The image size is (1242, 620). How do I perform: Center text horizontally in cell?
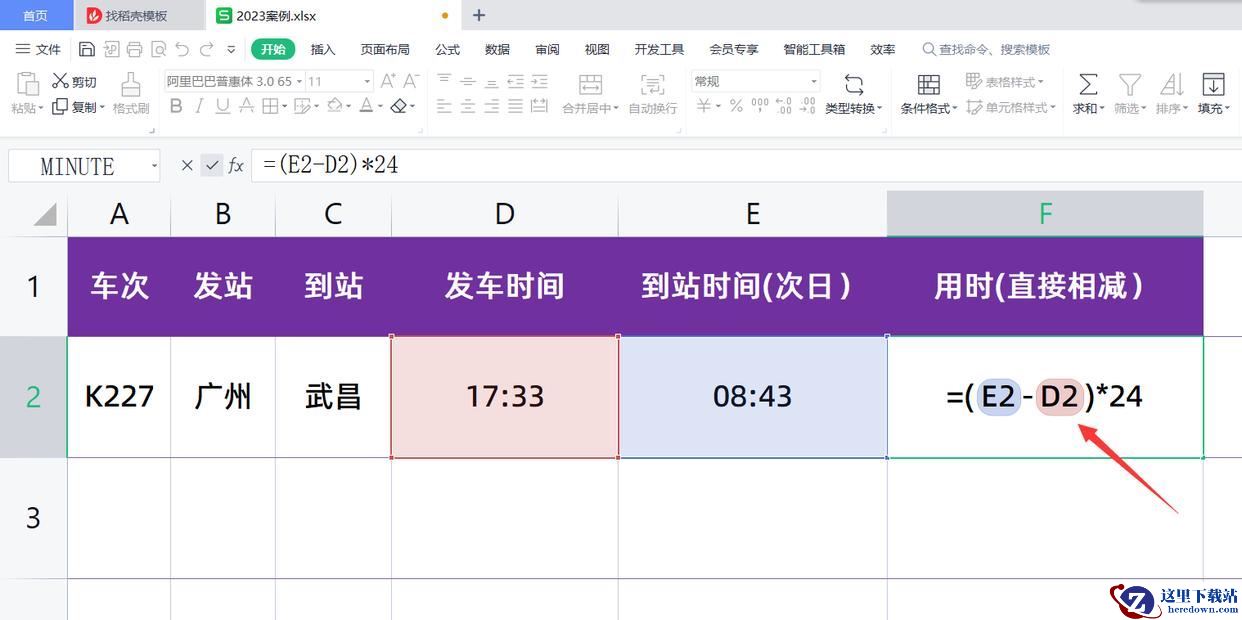pos(468,106)
